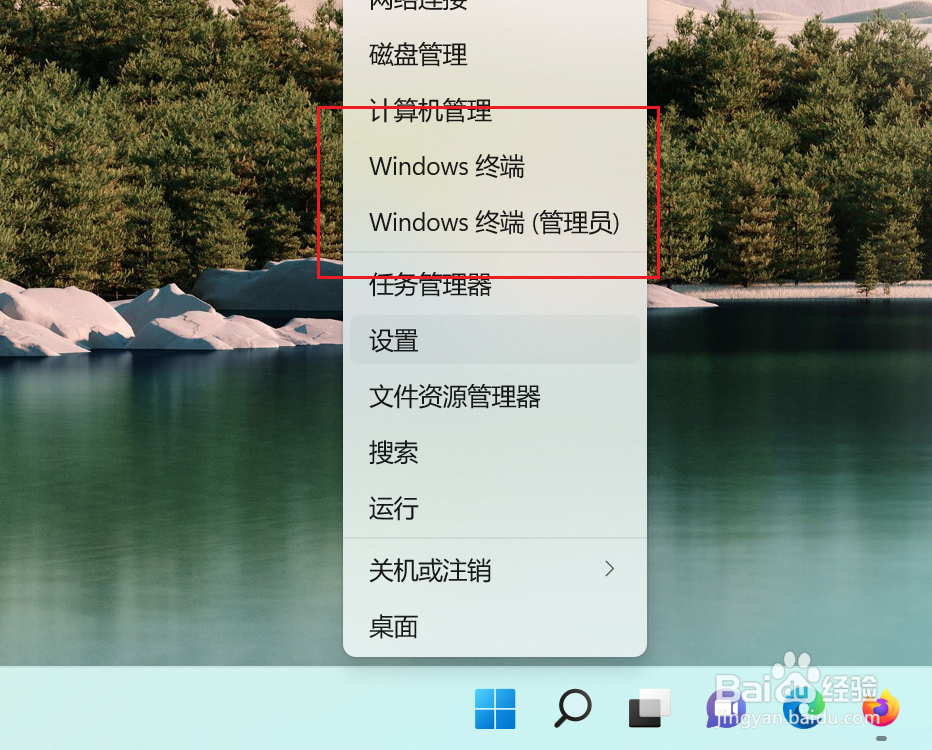This screenshot has height=750, width=932.
Task: Open Microsoft Edge from the taskbar
Action: (803, 710)
